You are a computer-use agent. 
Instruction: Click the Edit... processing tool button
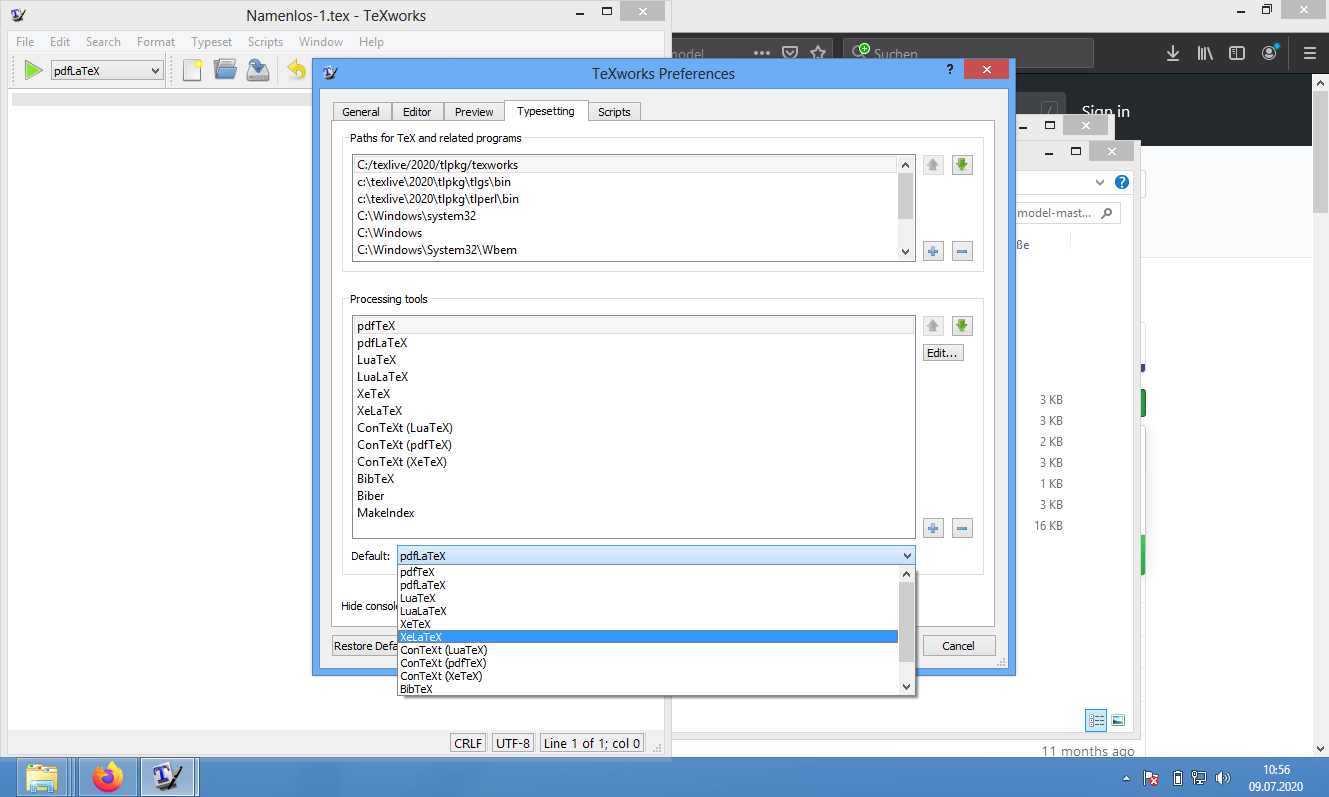tap(943, 353)
